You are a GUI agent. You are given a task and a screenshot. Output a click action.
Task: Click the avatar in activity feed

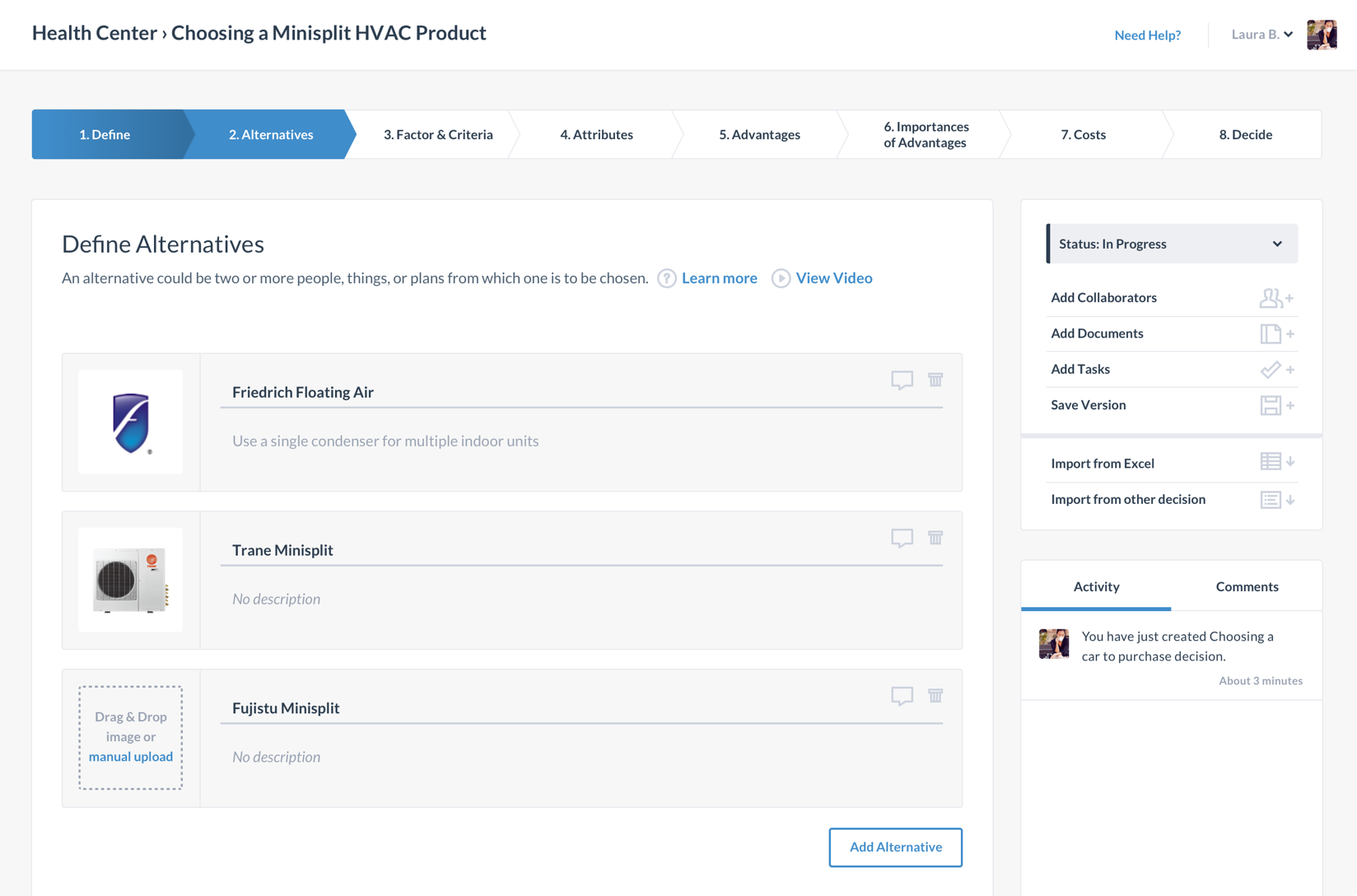(x=1054, y=644)
